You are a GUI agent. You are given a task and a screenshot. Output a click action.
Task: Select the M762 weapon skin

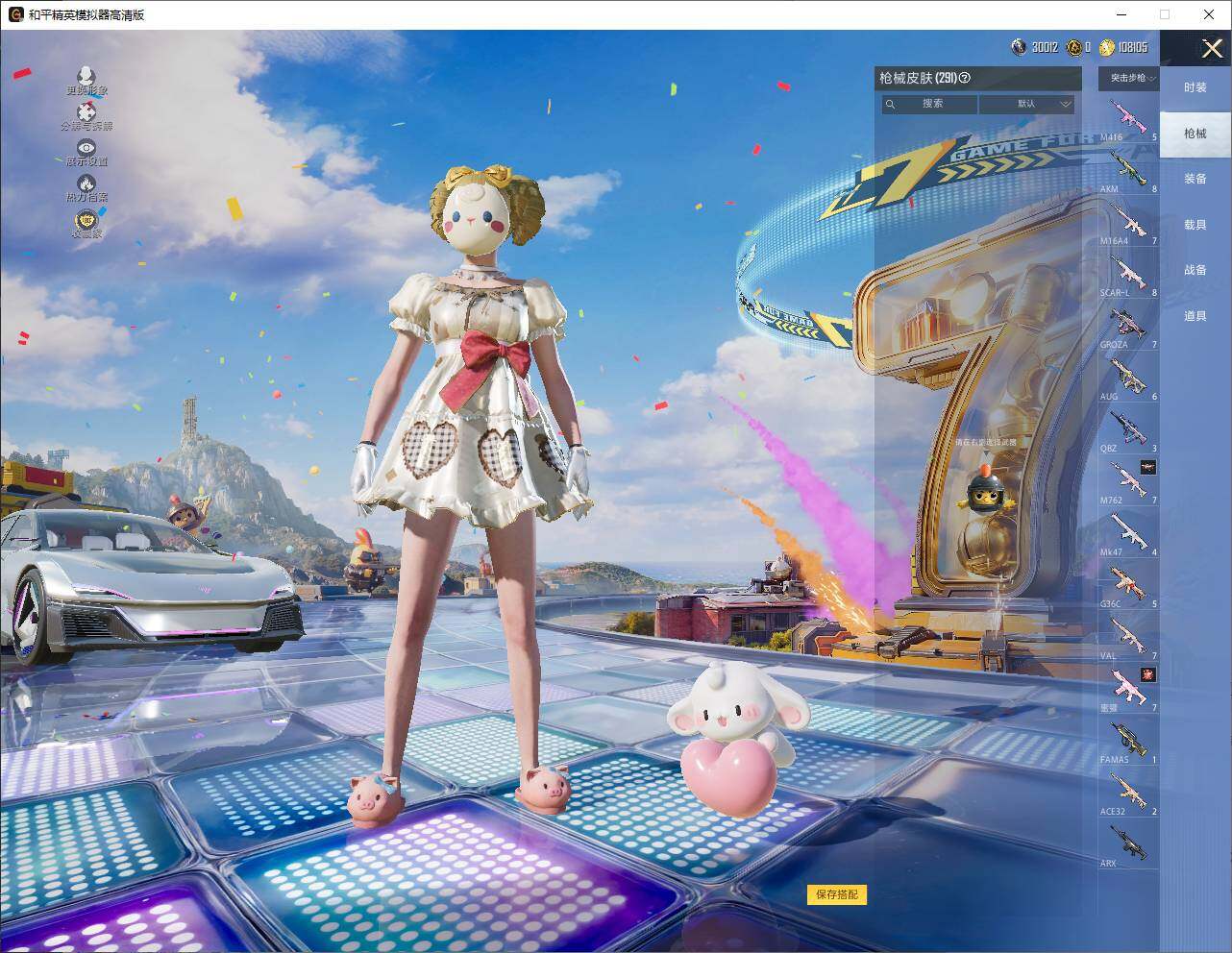(x=1128, y=482)
